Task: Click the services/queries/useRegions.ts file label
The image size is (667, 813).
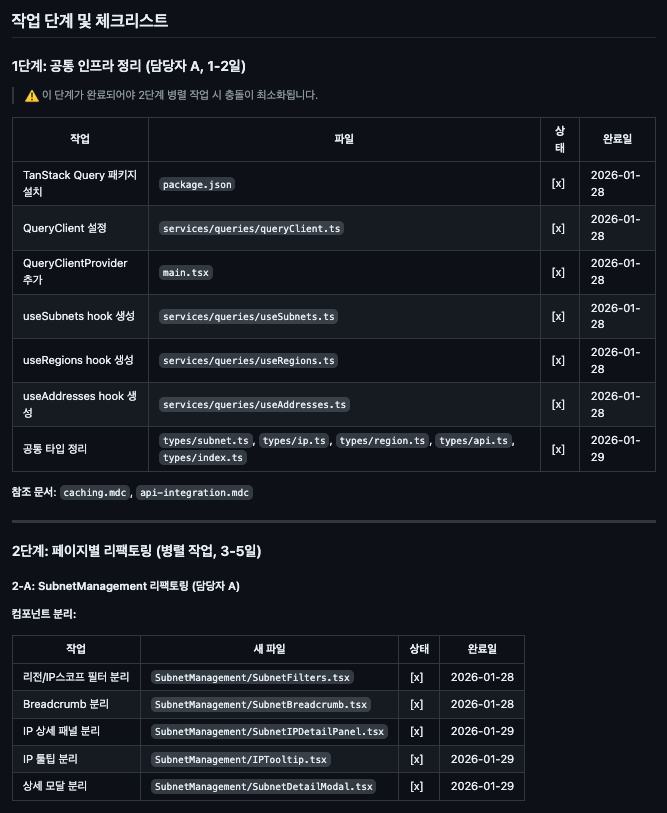Action: (x=248, y=360)
